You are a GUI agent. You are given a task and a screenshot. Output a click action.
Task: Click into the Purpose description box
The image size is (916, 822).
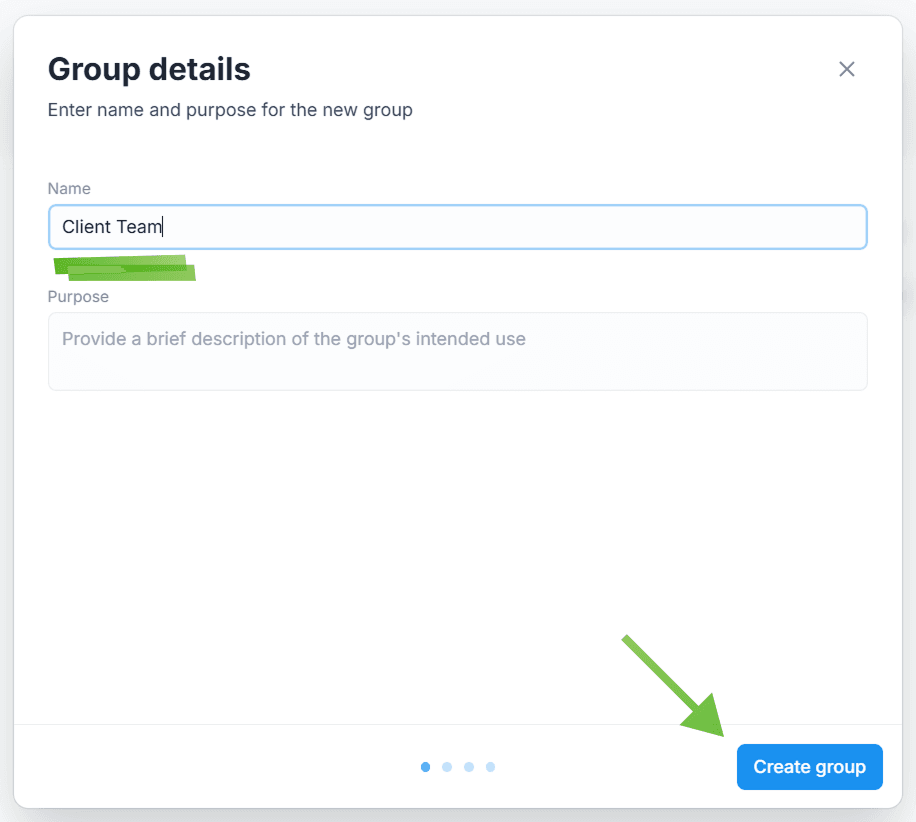tap(457, 351)
